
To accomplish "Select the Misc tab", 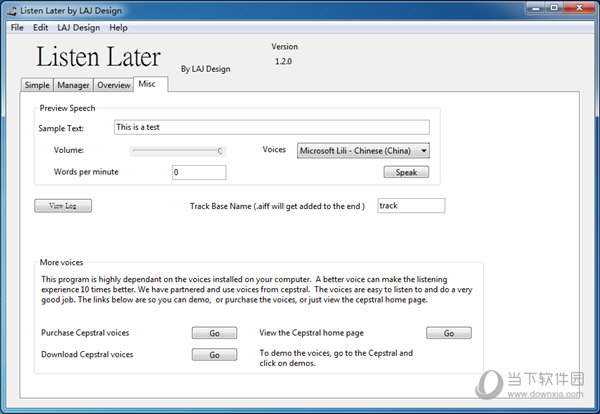I will pyautogui.click(x=150, y=84).
